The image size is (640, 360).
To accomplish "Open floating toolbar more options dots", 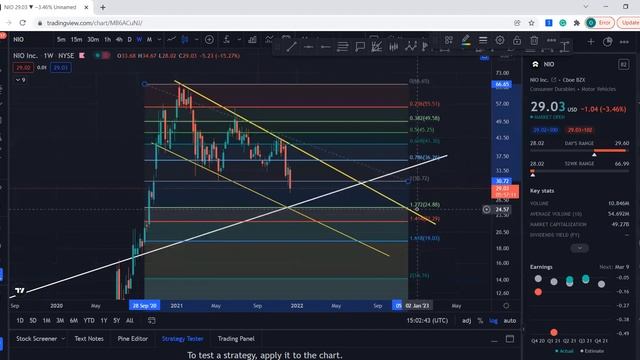I will (x=551, y=40).
